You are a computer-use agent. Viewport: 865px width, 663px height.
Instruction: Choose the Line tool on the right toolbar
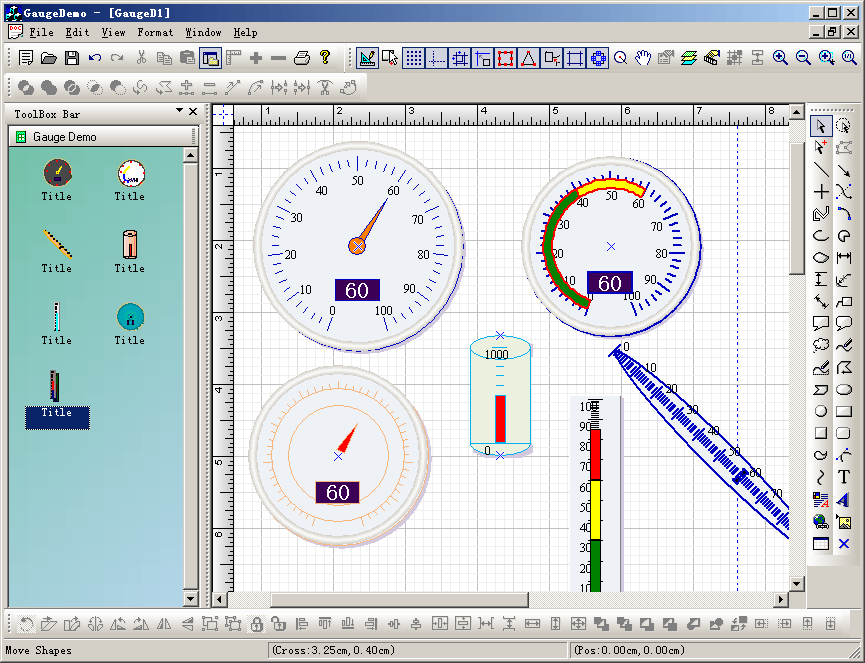(x=820, y=170)
